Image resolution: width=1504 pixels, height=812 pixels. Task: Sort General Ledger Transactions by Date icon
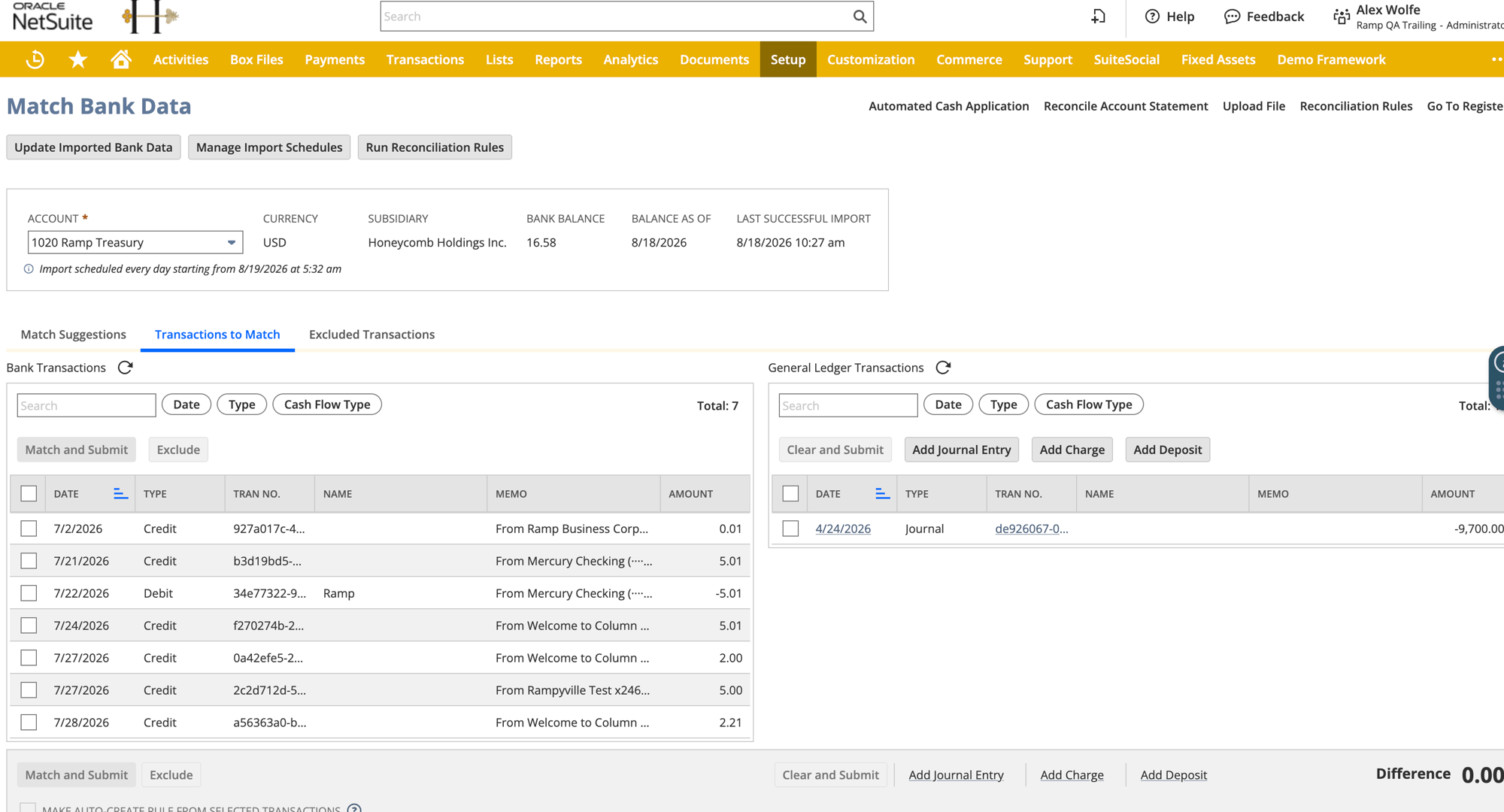882,493
